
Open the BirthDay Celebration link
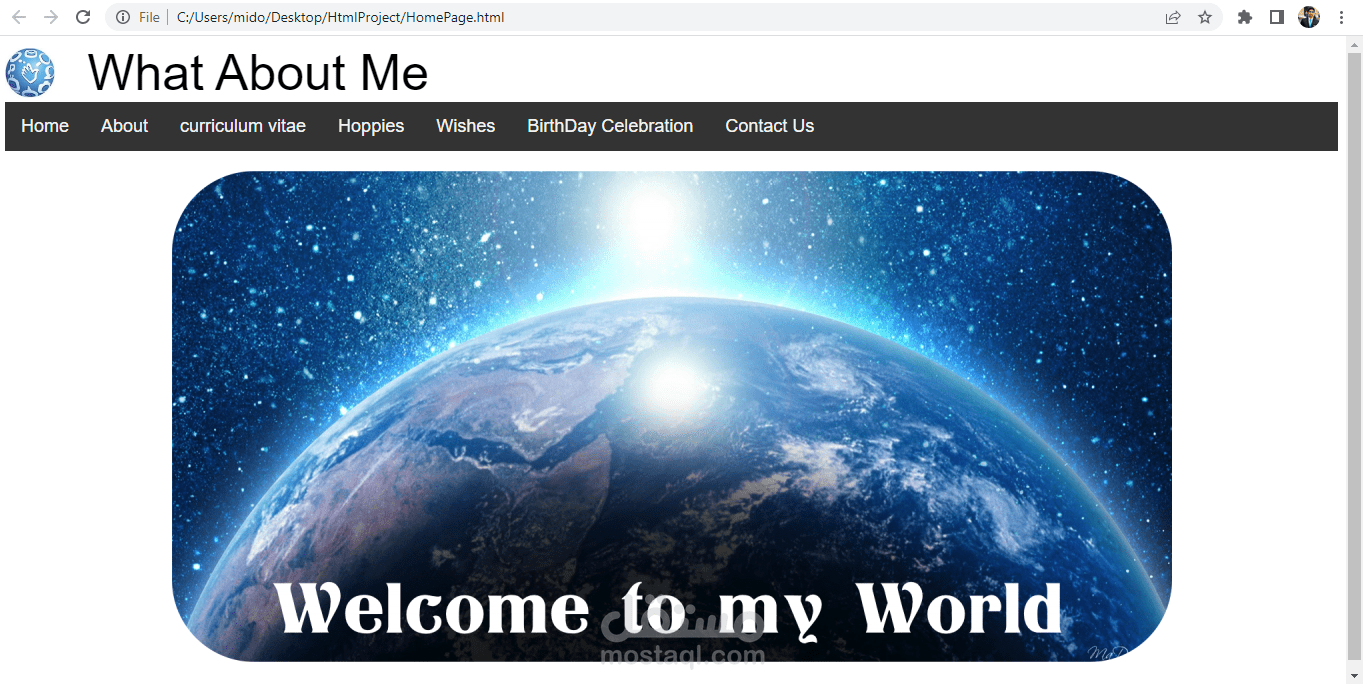tap(610, 126)
